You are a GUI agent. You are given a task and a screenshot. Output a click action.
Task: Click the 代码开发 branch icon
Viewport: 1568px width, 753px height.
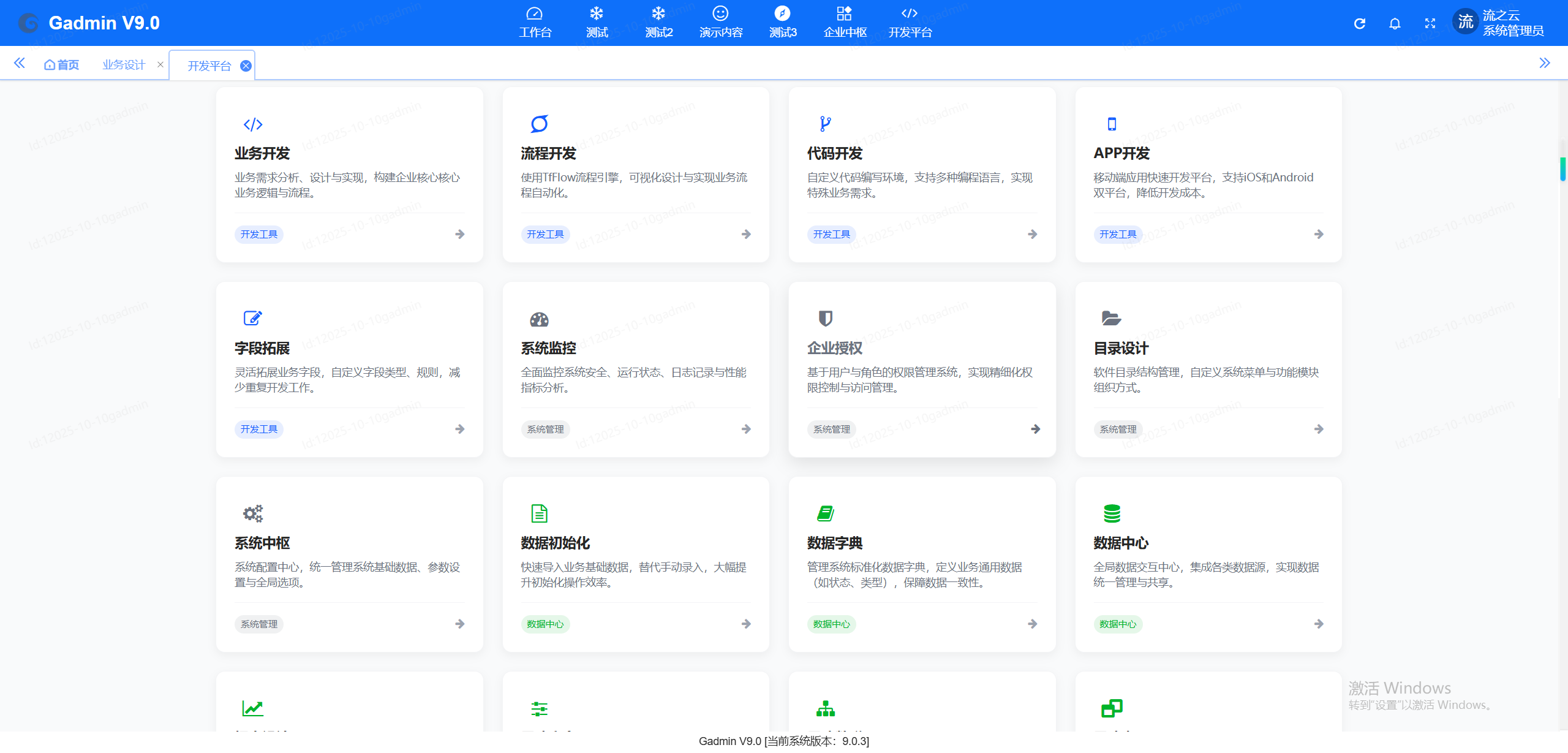826,124
